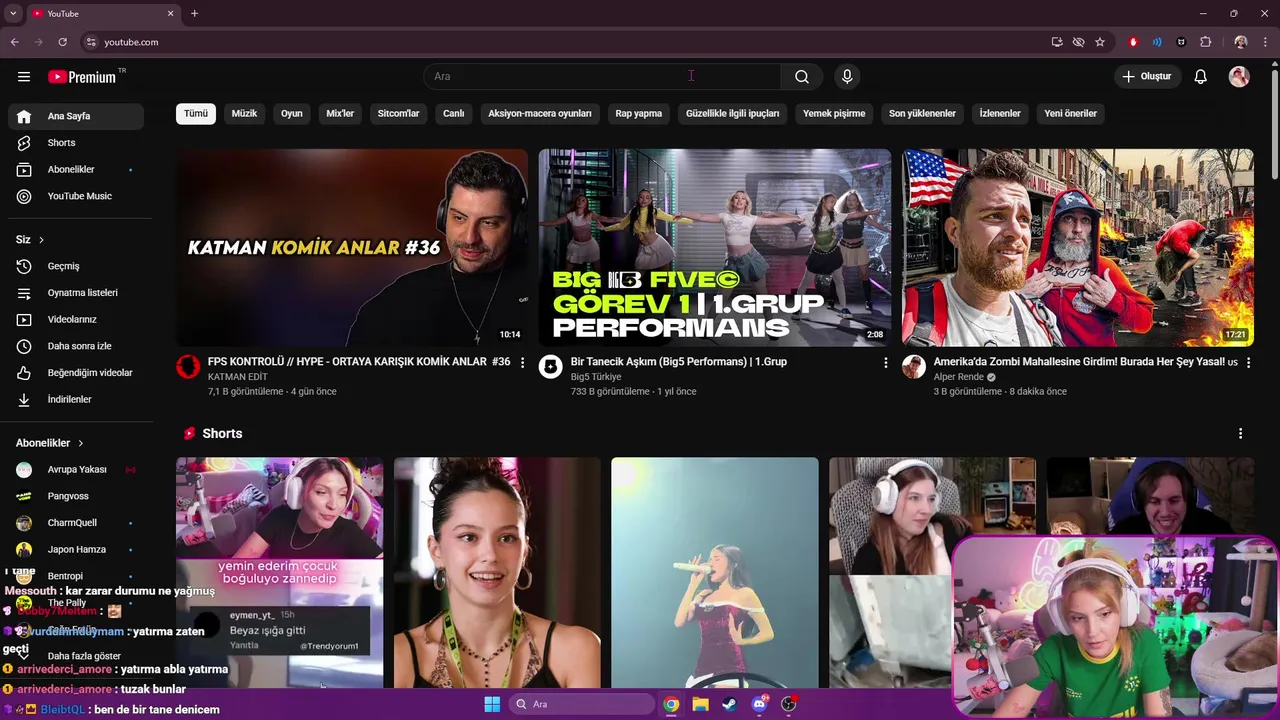Select the Sitcom'lar filter chip
Screen dimensions: 1280x720
point(398,114)
